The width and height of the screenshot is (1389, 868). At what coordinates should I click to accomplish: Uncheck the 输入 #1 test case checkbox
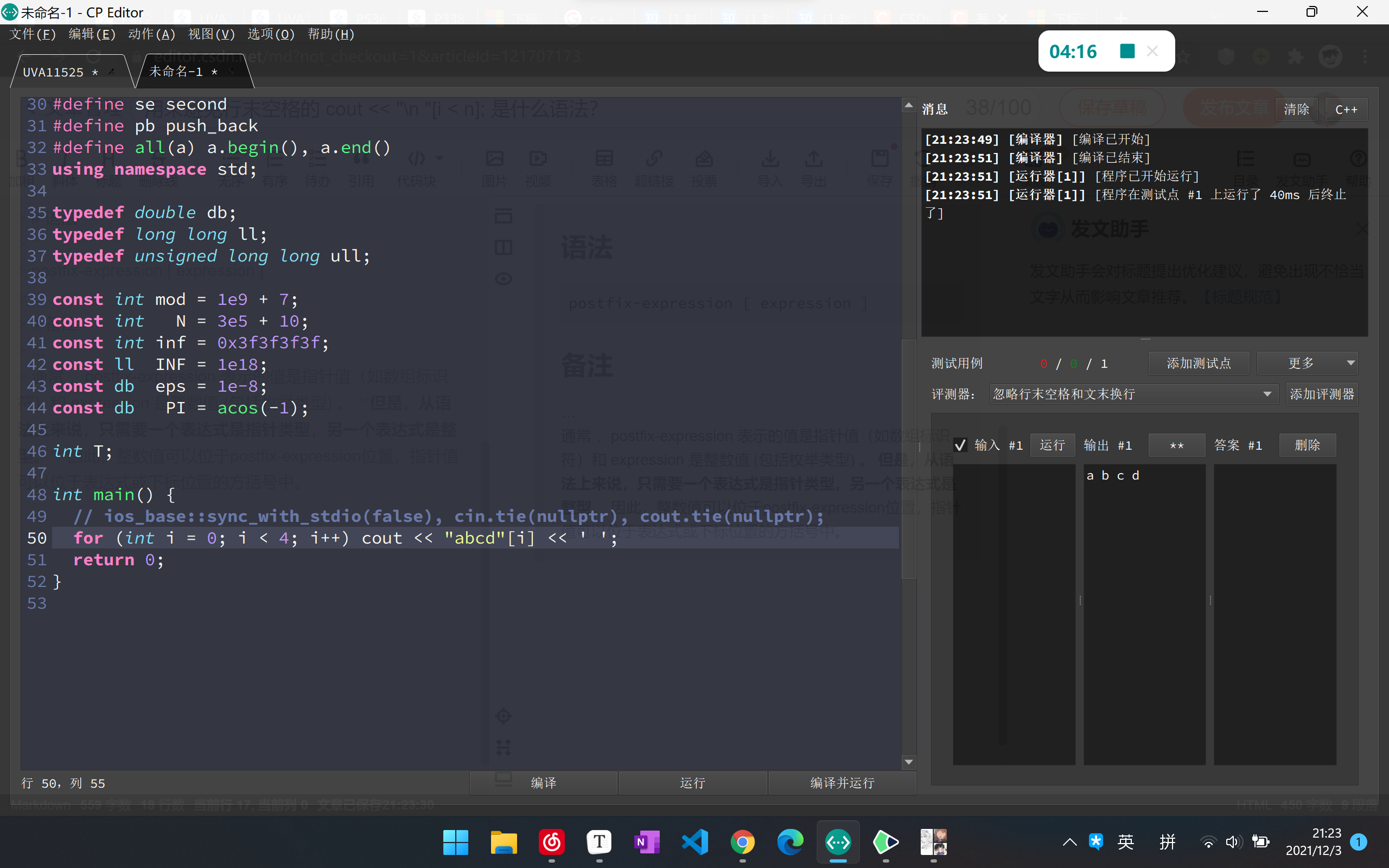tap(960, 445)
